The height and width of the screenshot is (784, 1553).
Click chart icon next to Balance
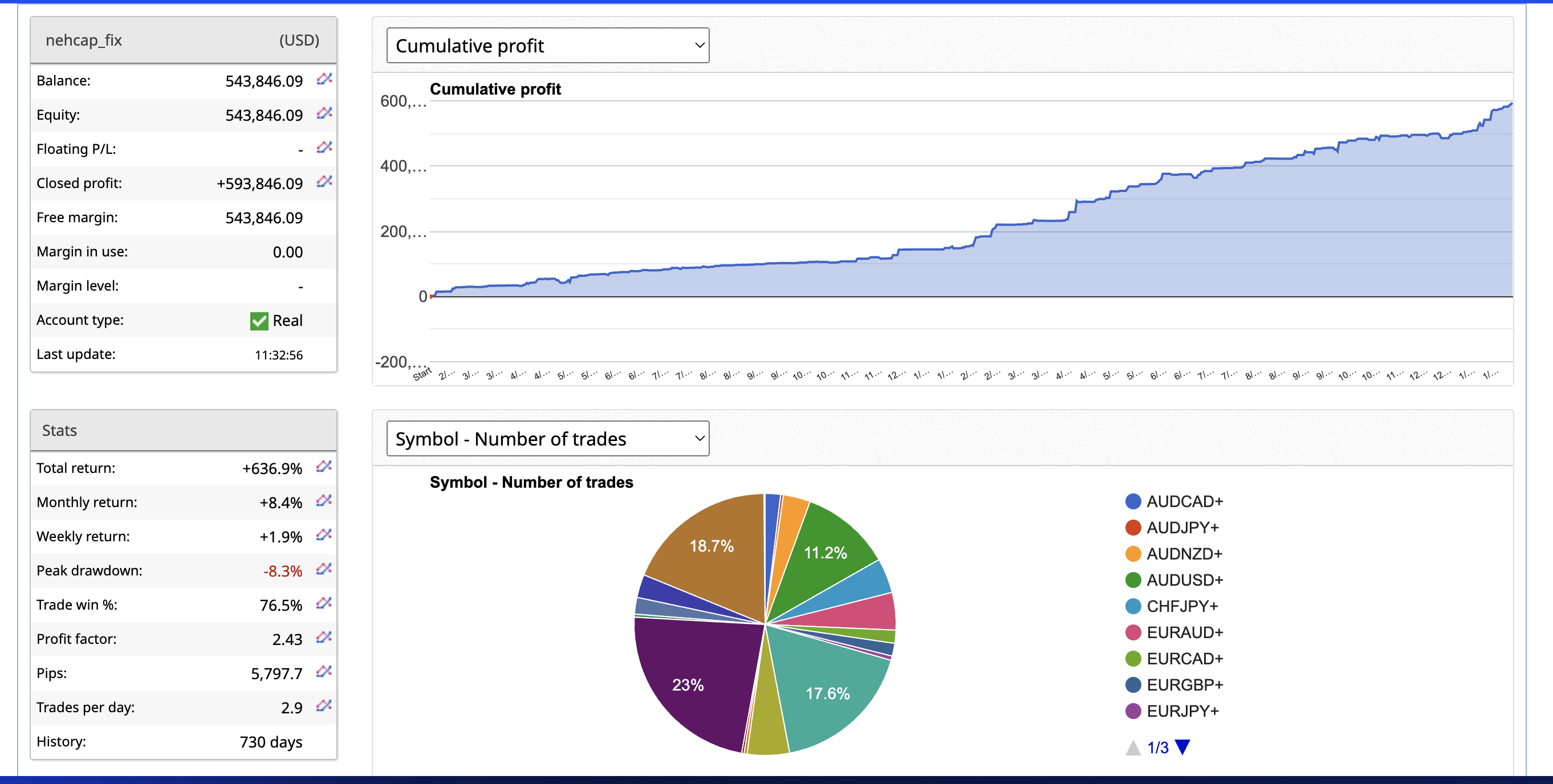(x=324, y=79)
